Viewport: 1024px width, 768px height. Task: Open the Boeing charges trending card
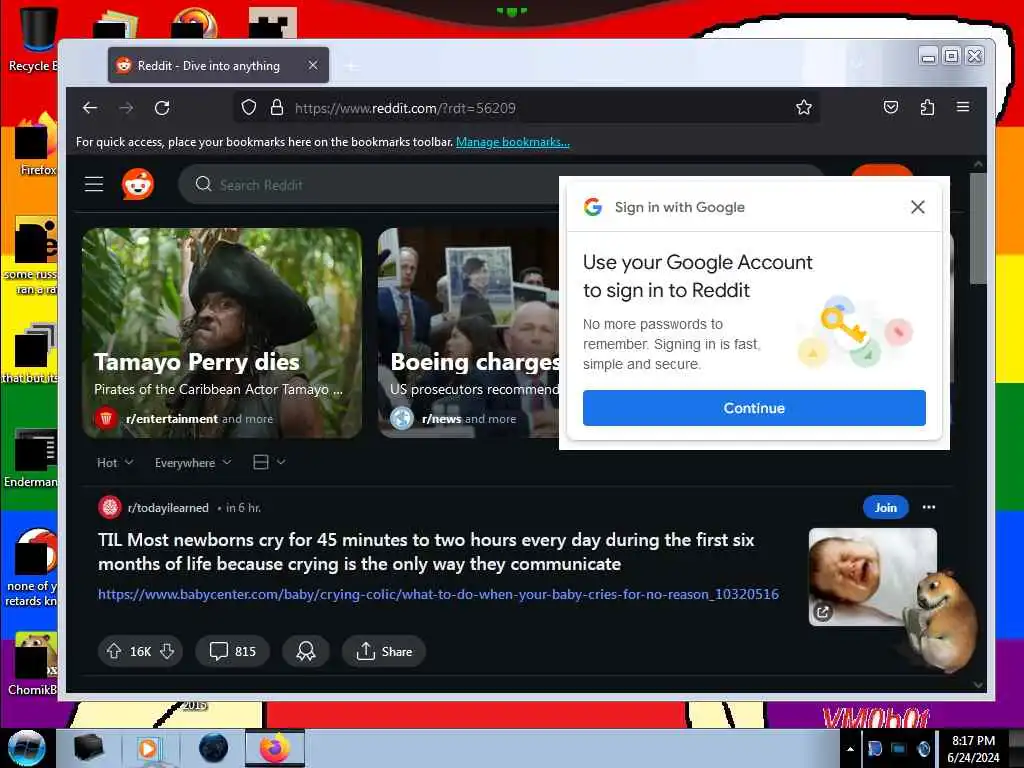(x=469, y=333)
